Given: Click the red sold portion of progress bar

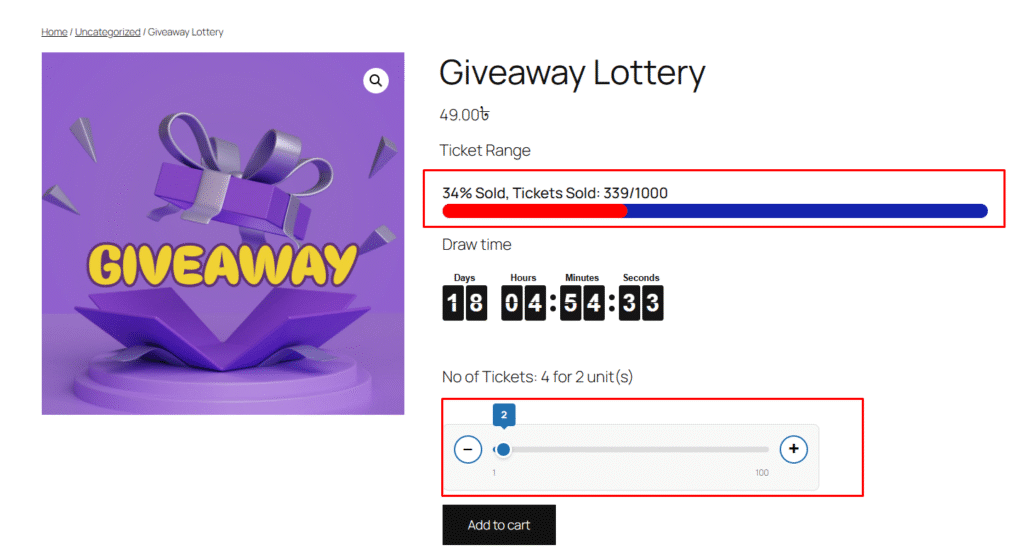Looking at the screenshot, I should click(535, 211).
